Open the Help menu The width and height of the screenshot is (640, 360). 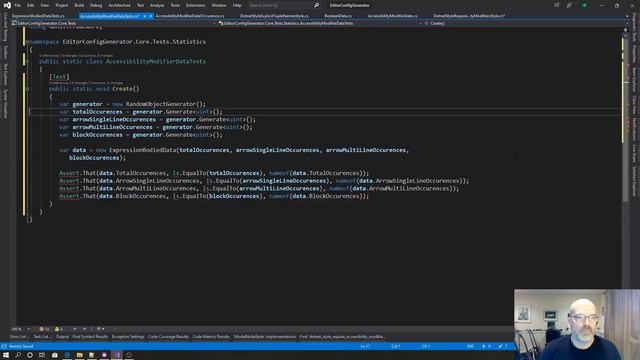click(237, 5)
